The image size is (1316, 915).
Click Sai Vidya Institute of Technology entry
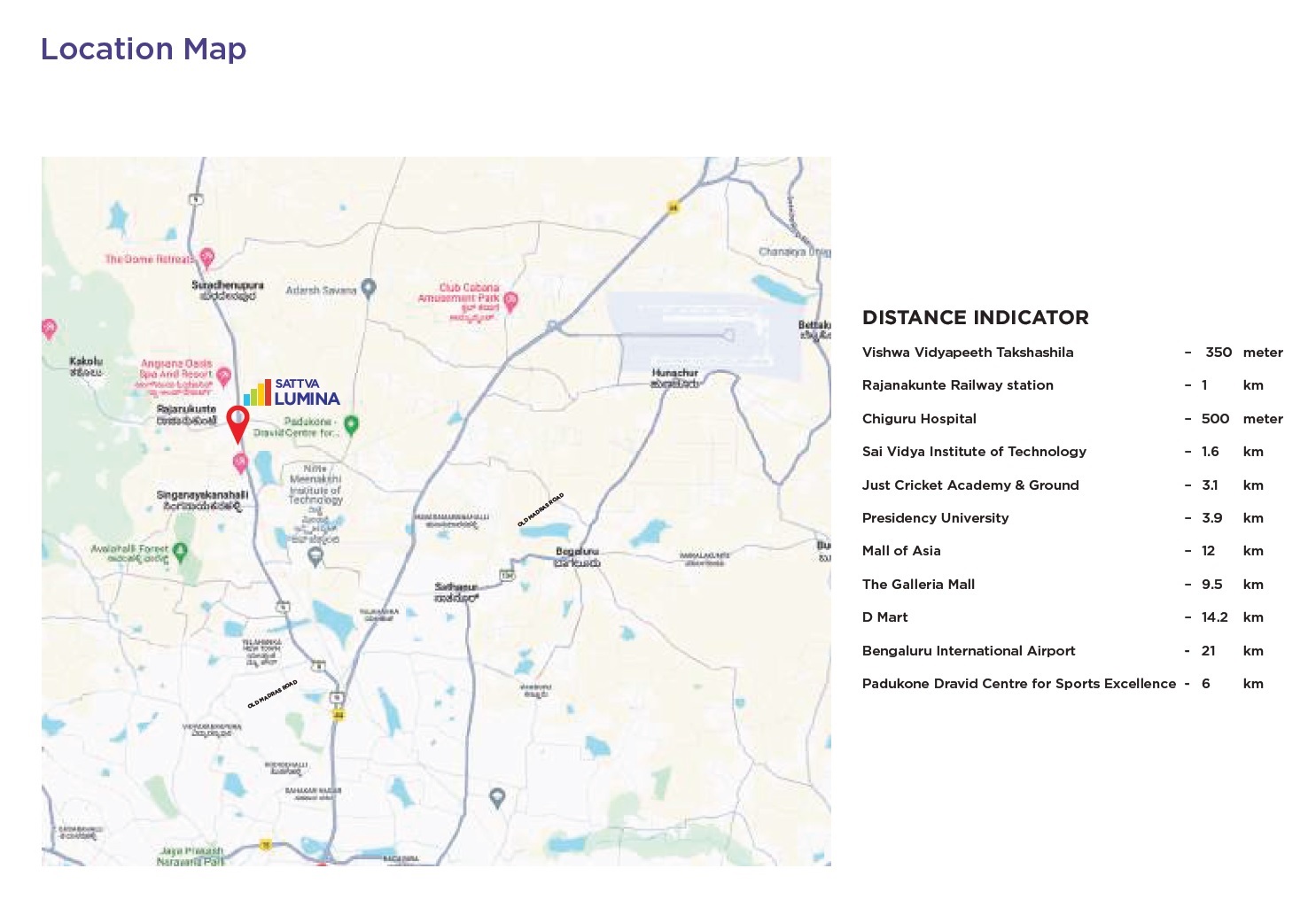974,452
